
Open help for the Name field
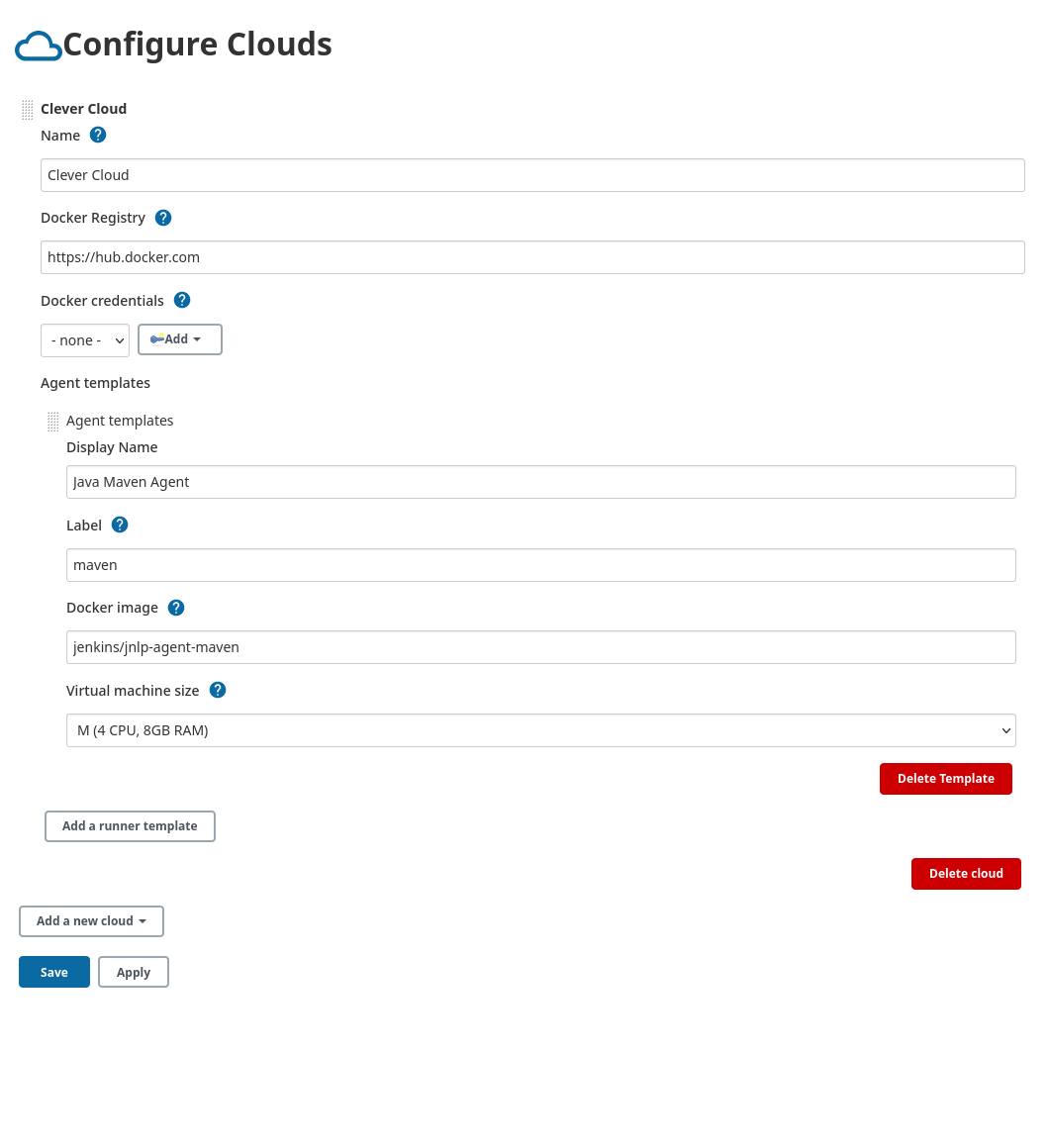pyautogui.click(x=97, y=135)
